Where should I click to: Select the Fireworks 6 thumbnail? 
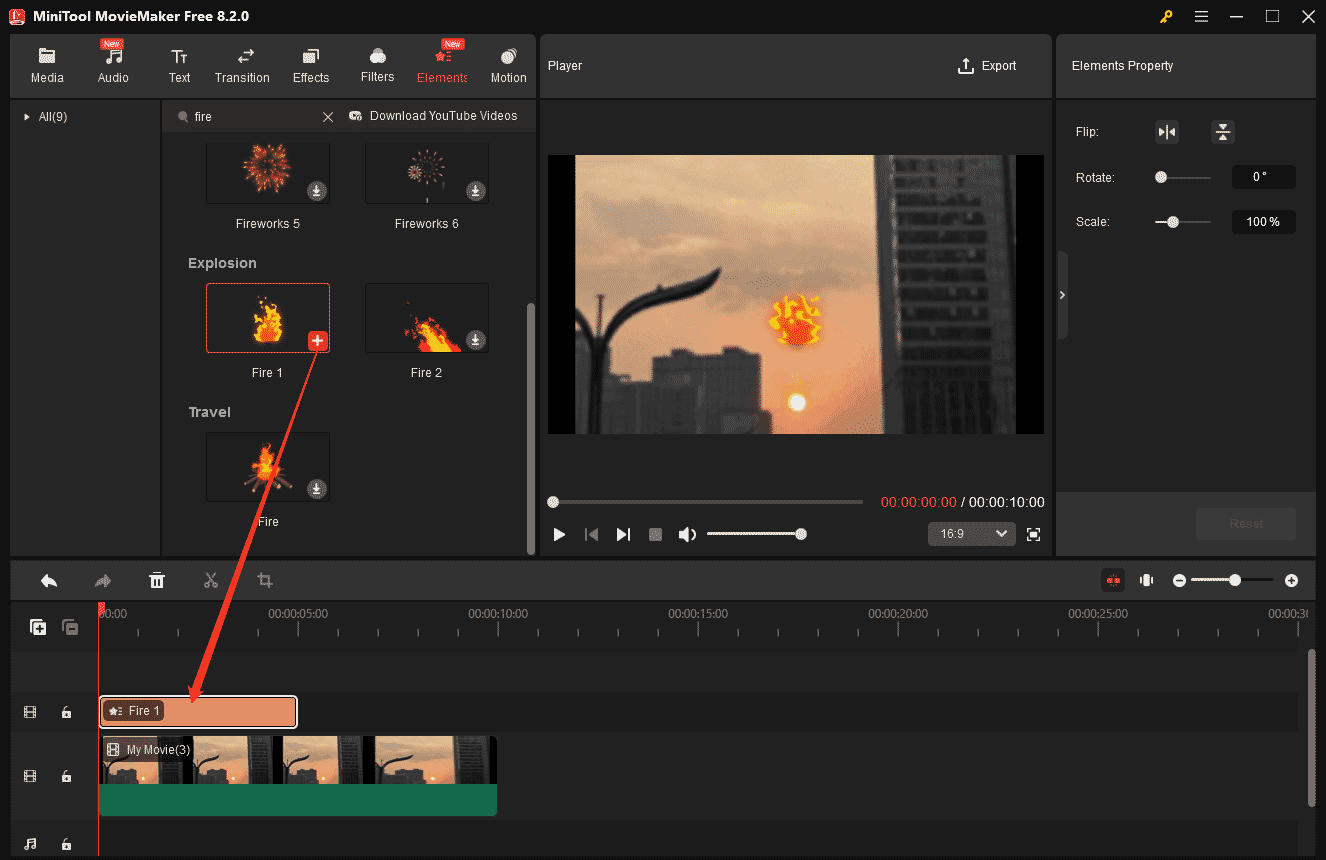click(427, 174)
